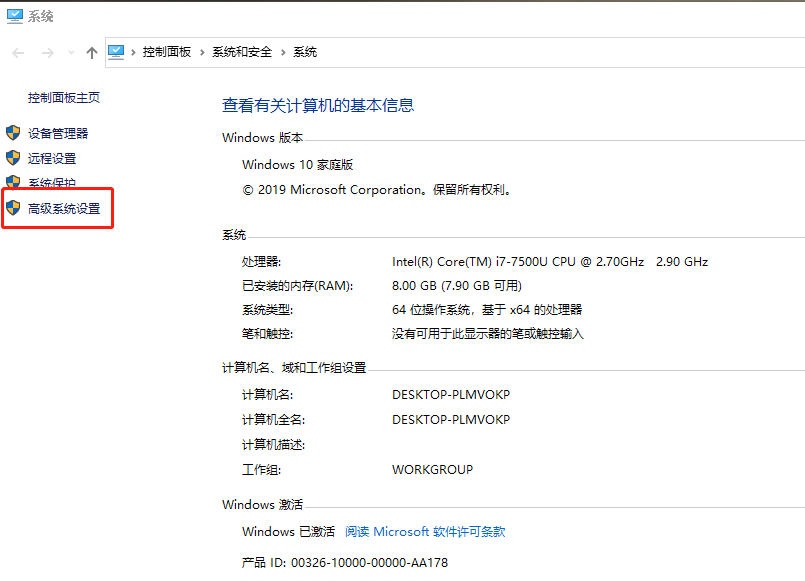Open 阅读 Microsoft 软件许可条款 link
Screen dimensions: 805x581
pyautogui.click(x=425, y=532)
